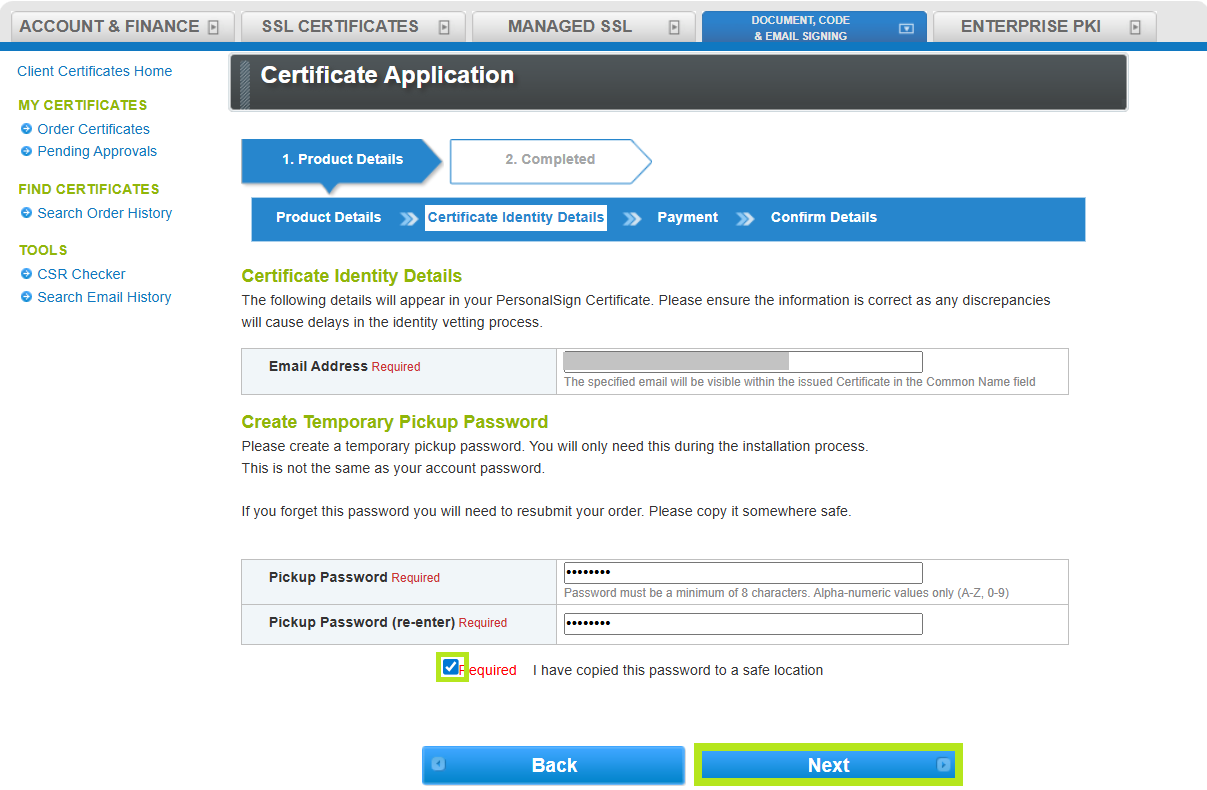The width and height of the screenshot is (1207, 790).
Task: Click the Next button to proceed
Action: [828, 765]
